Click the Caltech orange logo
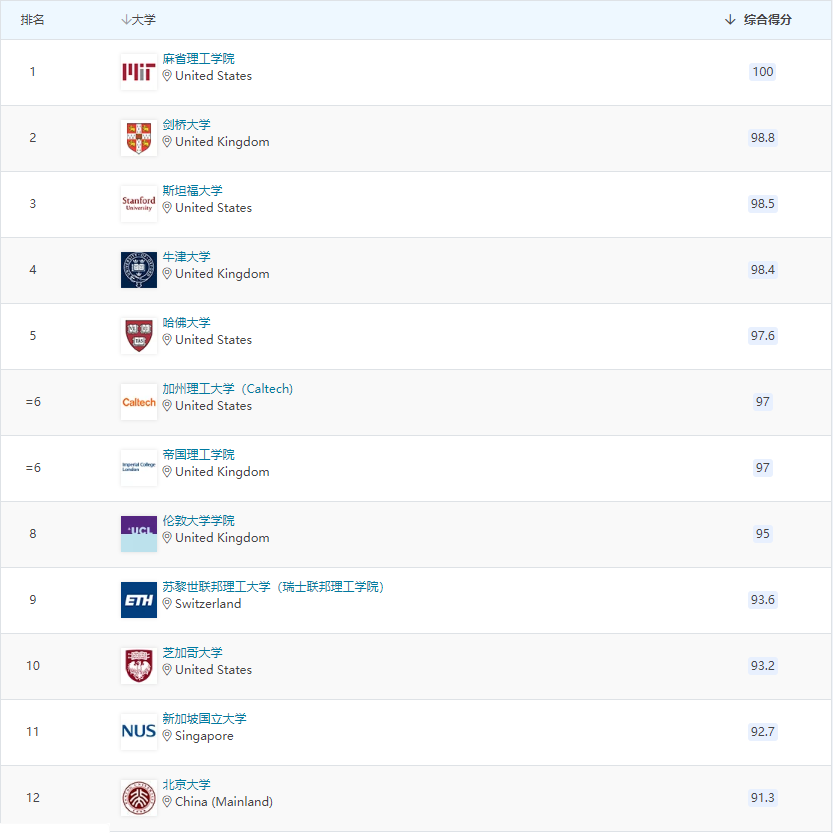 tap(138, 402)
